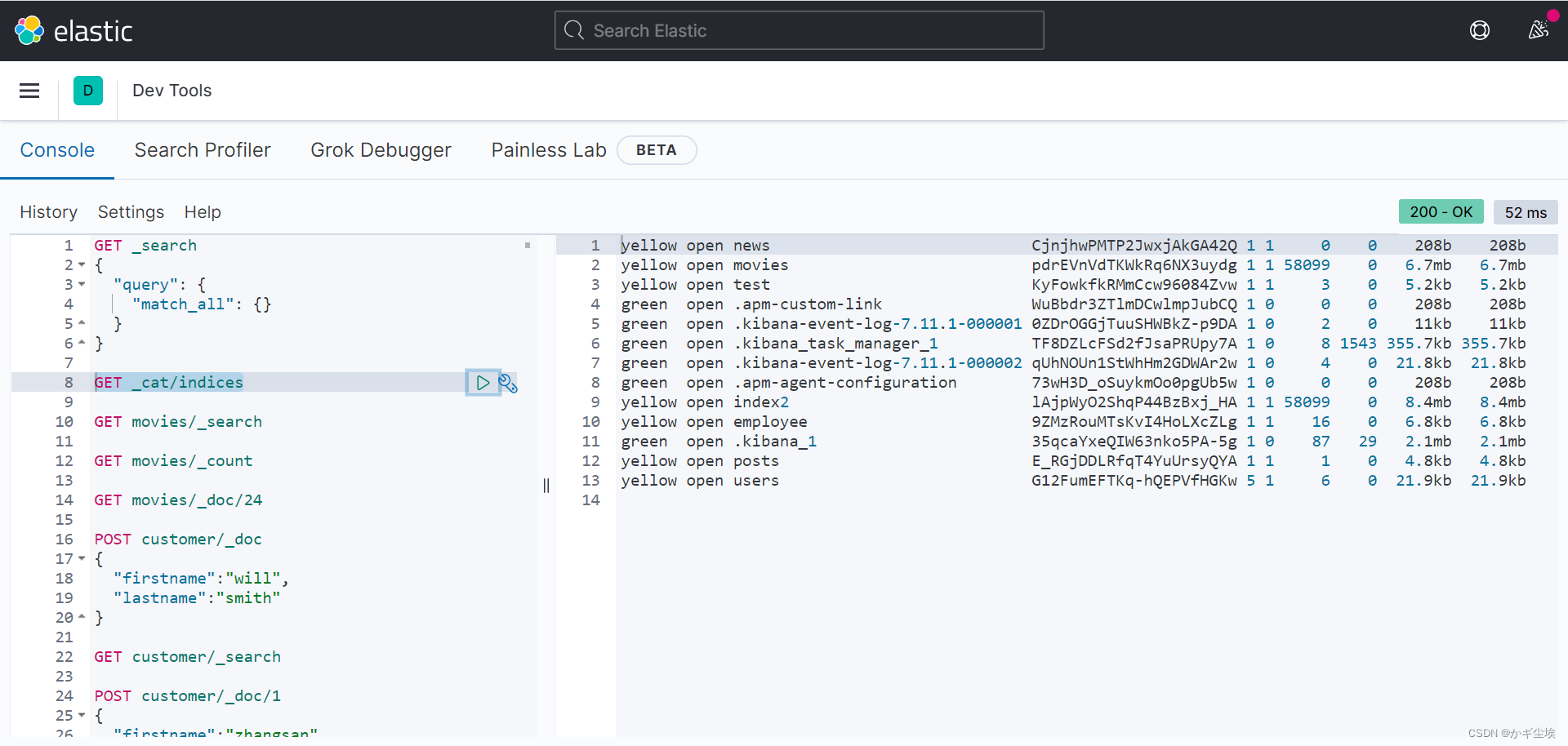Open the Painless Lab tab

point(548,150)
